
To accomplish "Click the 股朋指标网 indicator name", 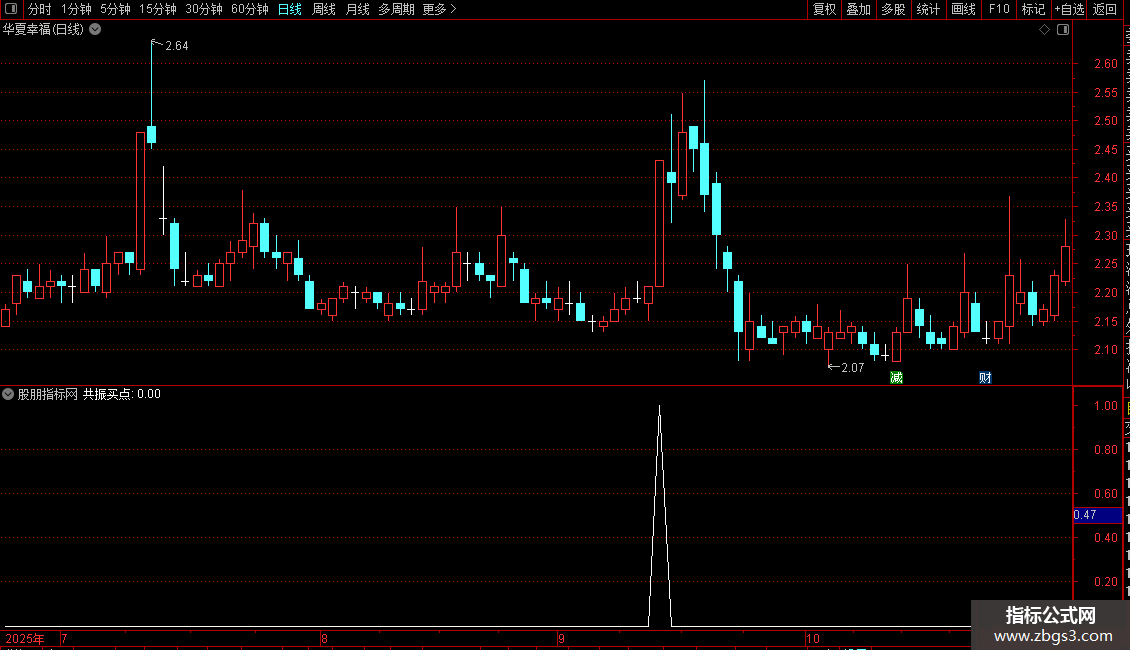I will tap(48, 394).
